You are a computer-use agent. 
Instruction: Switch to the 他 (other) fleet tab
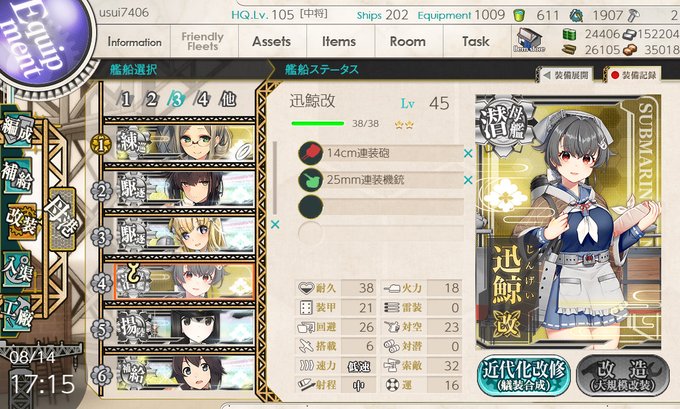[228, 100]
